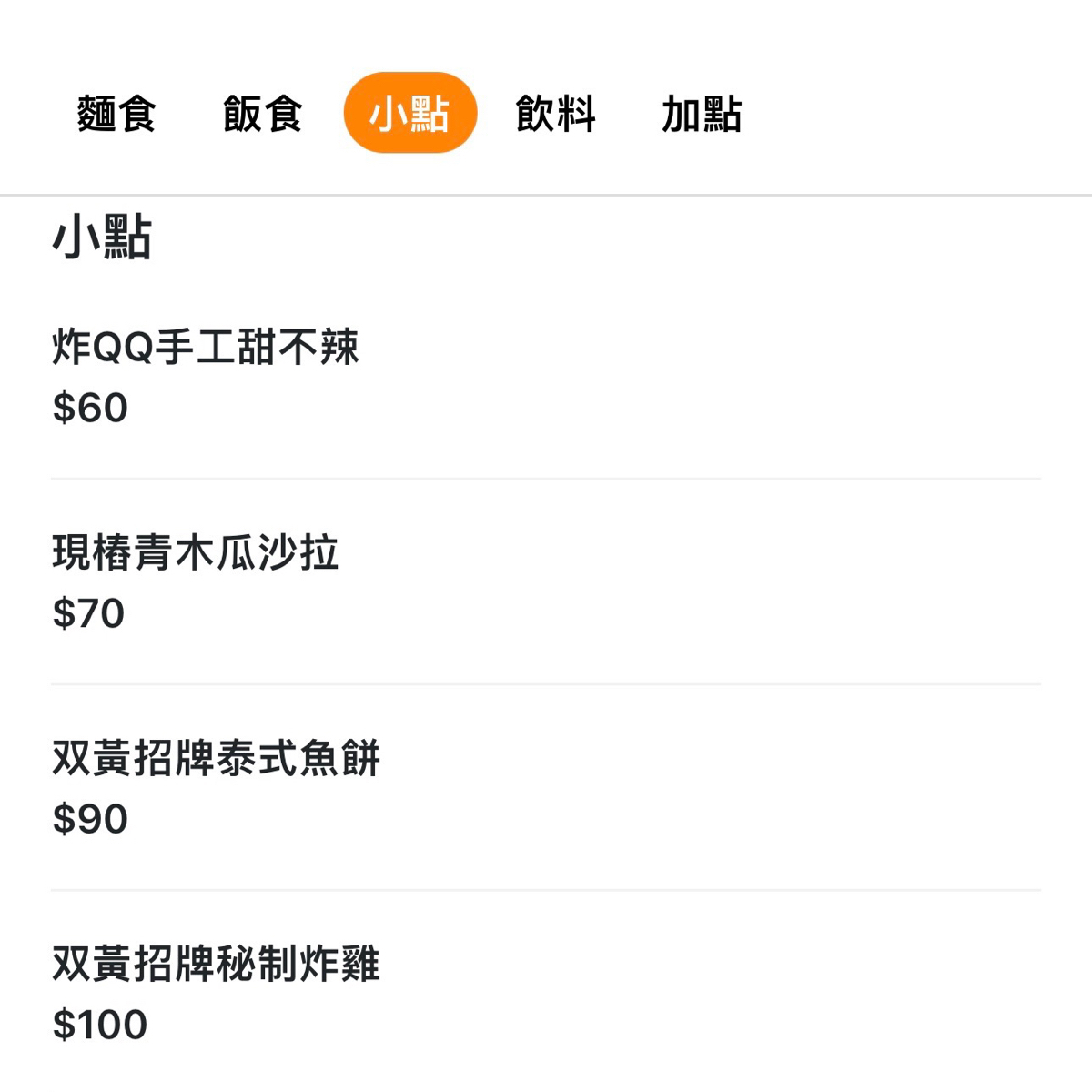Choose 炸QQ手工甜不辣 menu item
The image size is (1092, 1092).
click(x=206, y=347)
